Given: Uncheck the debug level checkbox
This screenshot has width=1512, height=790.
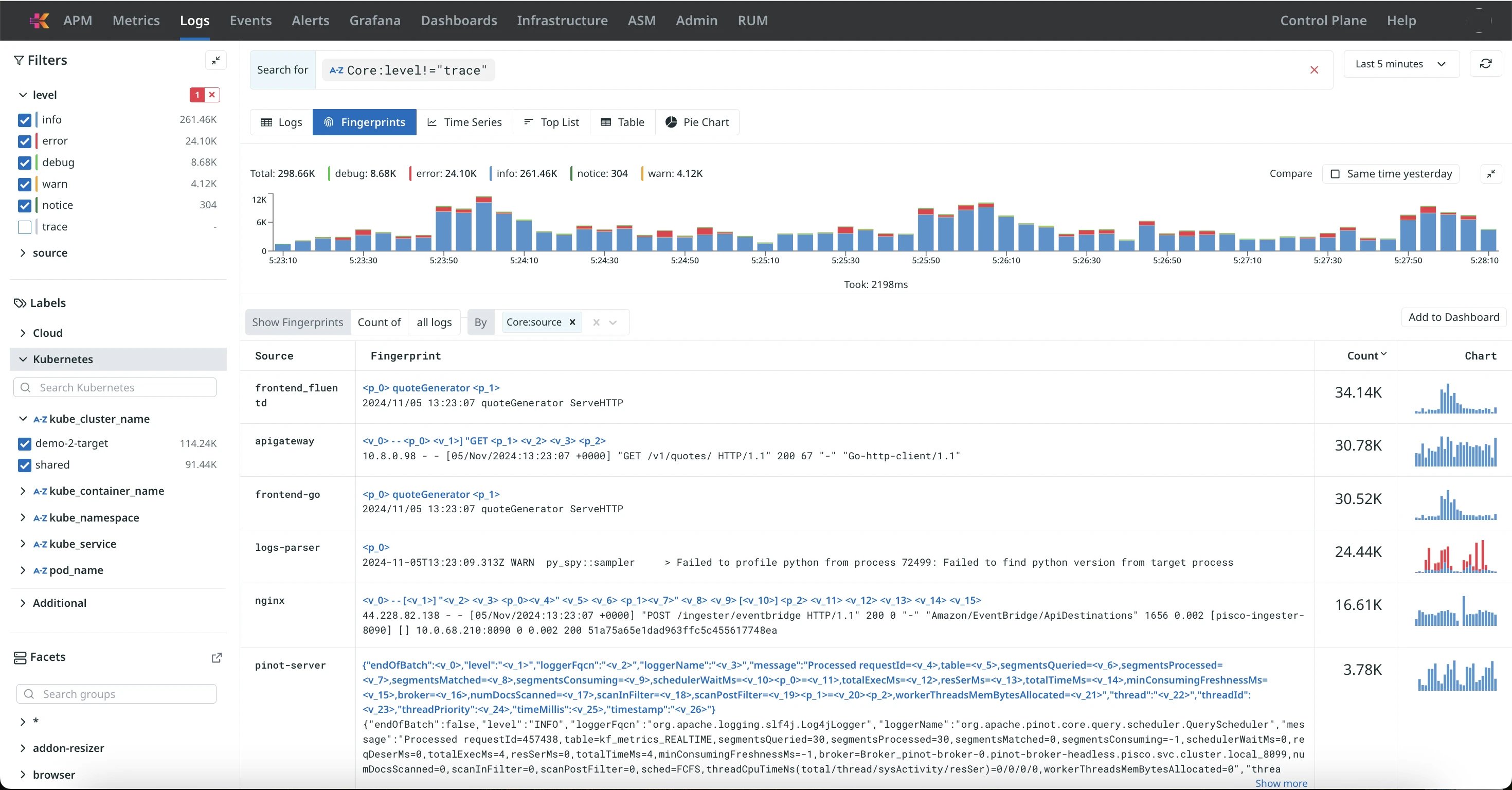Looking at the screenshot, I should (25, 163).
